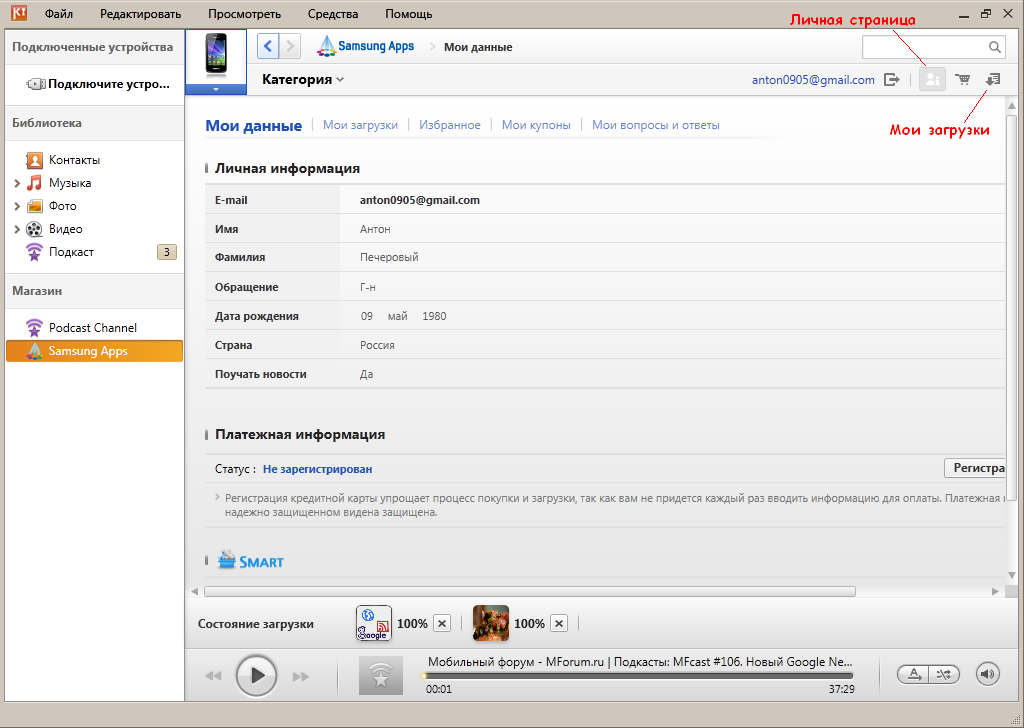
Task: Remove the Google app download with X
Action: click(x=442, y=624)
